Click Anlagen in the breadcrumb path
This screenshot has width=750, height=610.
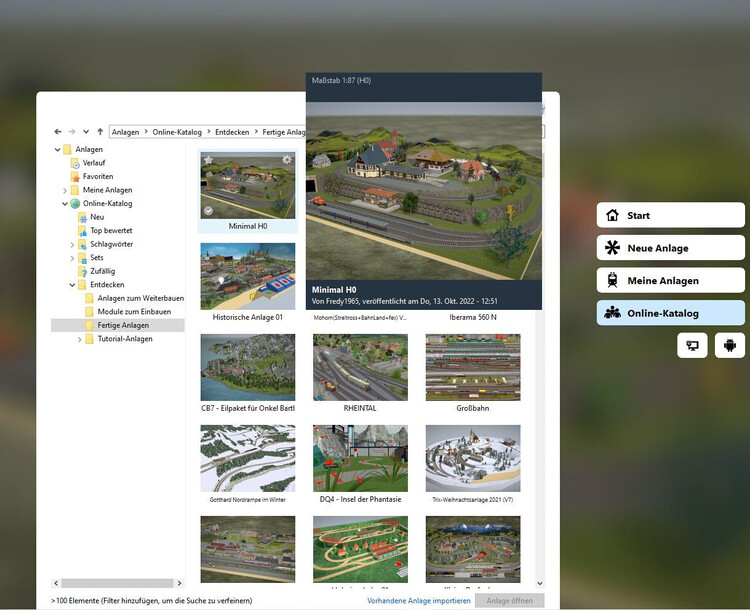coord(125,132)
